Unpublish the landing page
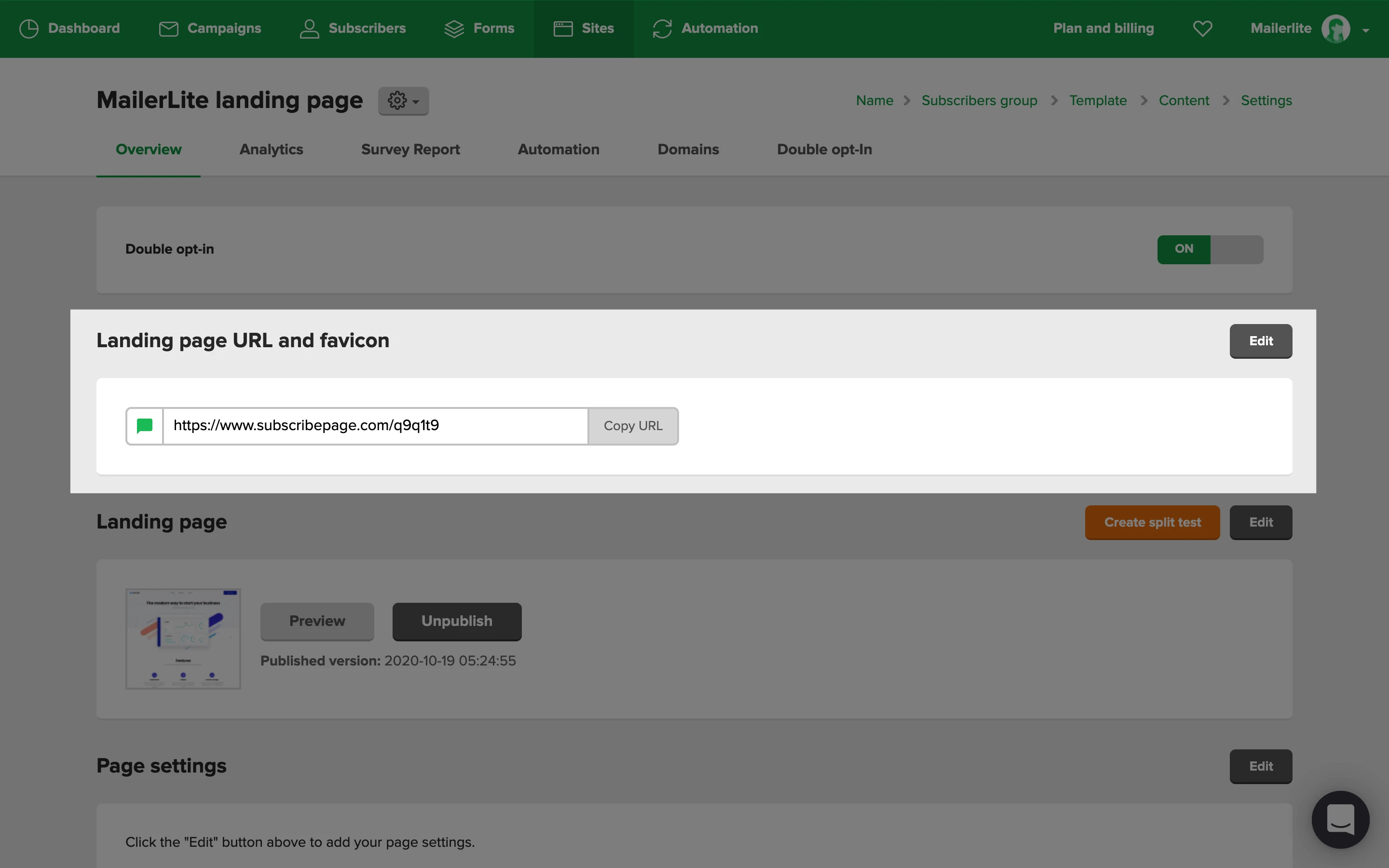 456,621
